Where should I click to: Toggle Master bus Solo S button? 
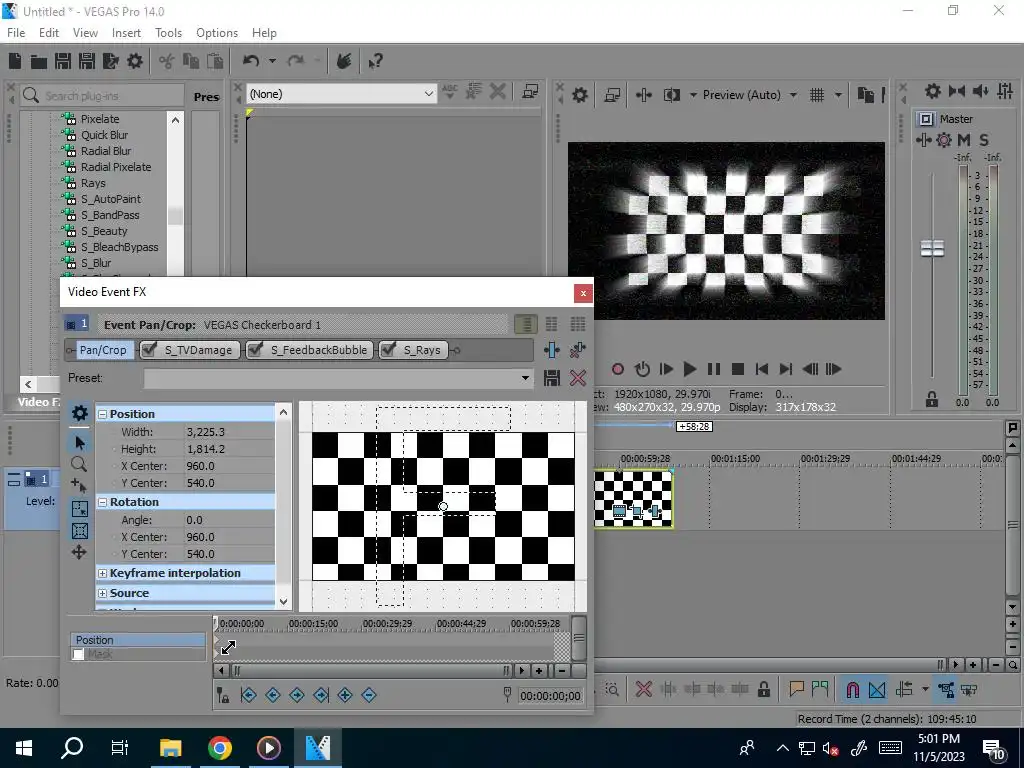[984, 140]
